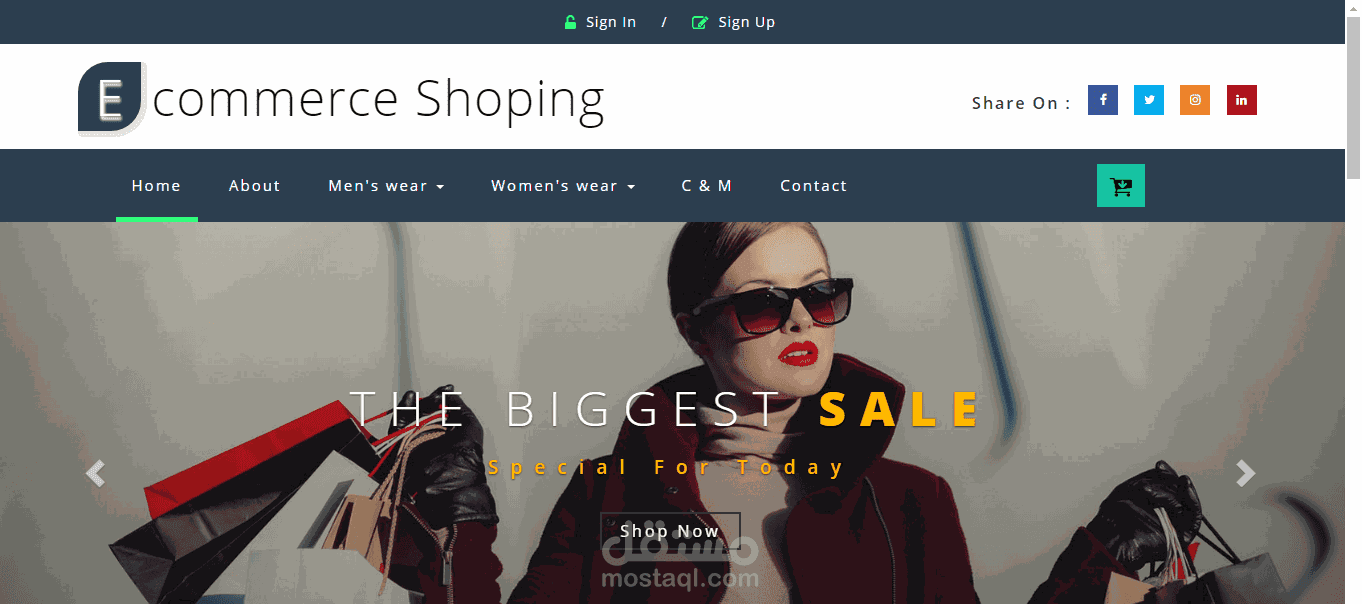Click the Twitter share icon
This screenshot has height=604, width=1362.
pyautogui.click(x=1149, y=100)
